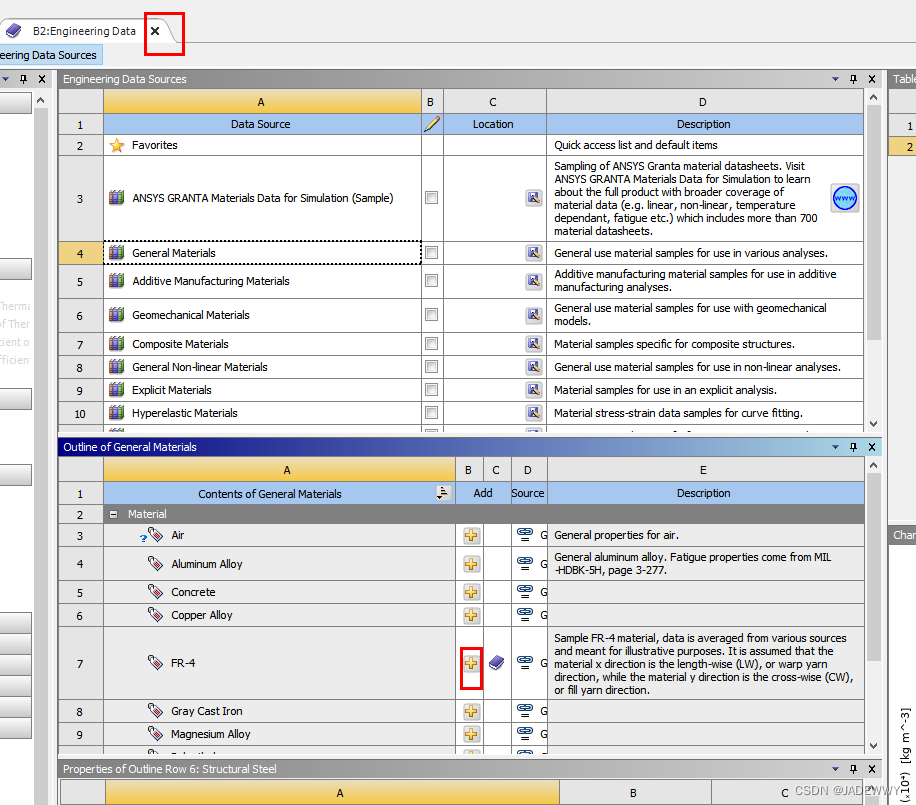
Task: Enable editing for ANSYS GRANTA Materials checkbox
Action: [431, 197]
